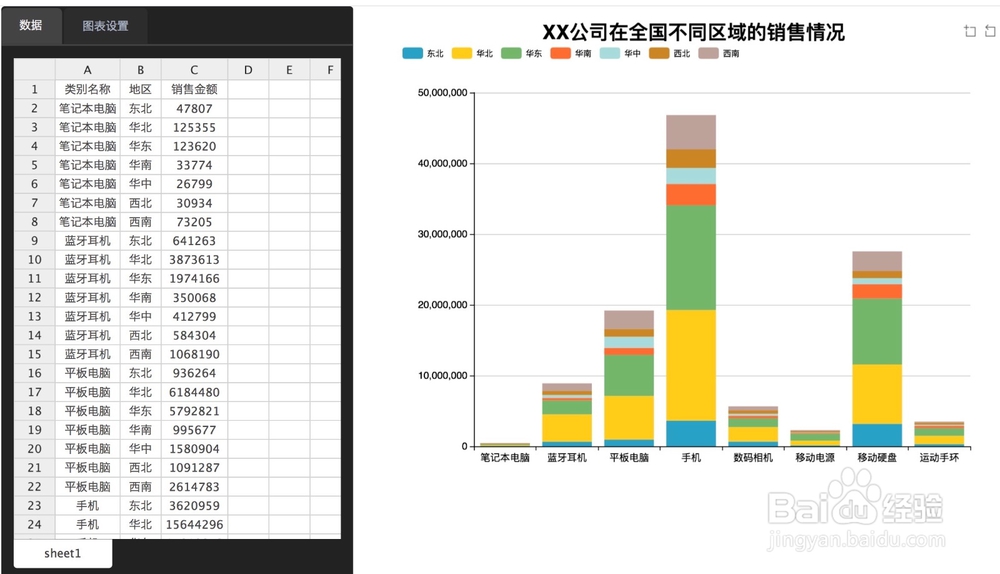Click the green 华东 segment of 平板电脑 bar

point(629,376)
